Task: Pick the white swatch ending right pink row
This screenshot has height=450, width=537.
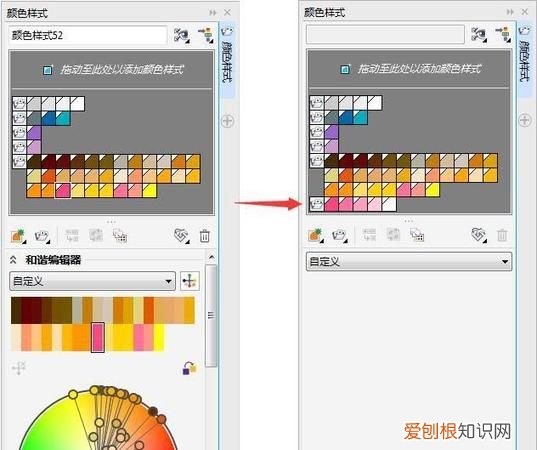Action: click(x=389, y=204)
